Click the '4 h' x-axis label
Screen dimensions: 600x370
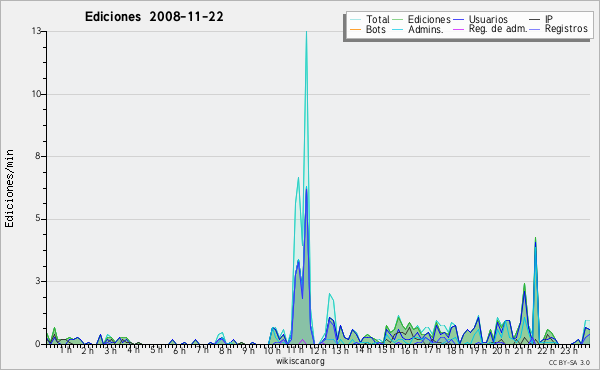(x=133, y=350)
